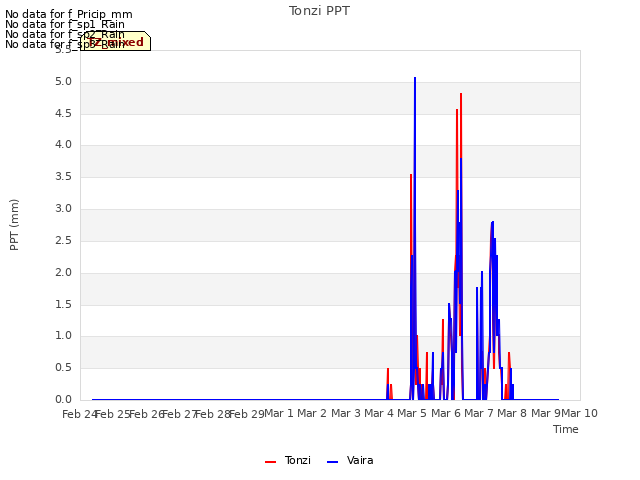Click the red Tonzi legend swatch
Image resolution: width=640 pixels, height=480 pixels.
(x=271, y=462)
